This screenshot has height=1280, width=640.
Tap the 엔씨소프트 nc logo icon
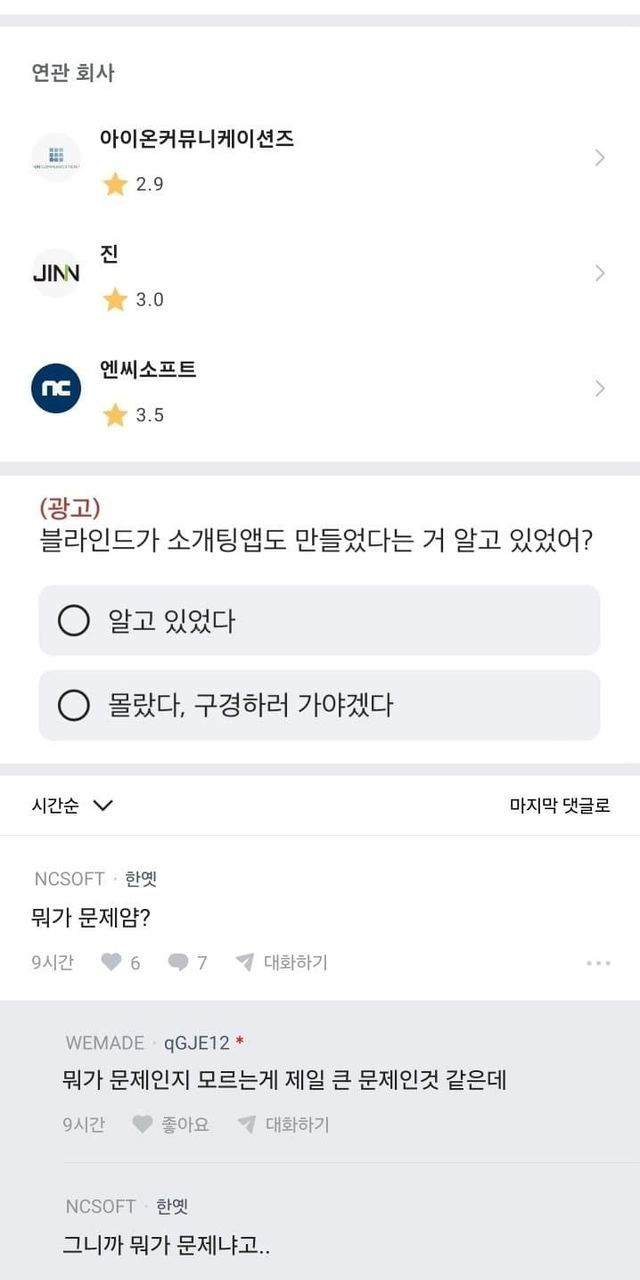coord(56,388)
